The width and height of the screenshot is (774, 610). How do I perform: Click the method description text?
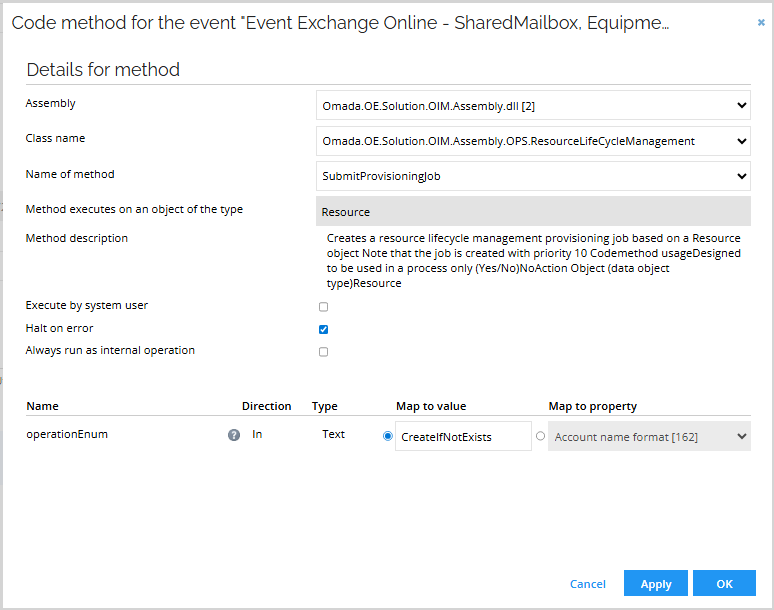coord(534,261)
